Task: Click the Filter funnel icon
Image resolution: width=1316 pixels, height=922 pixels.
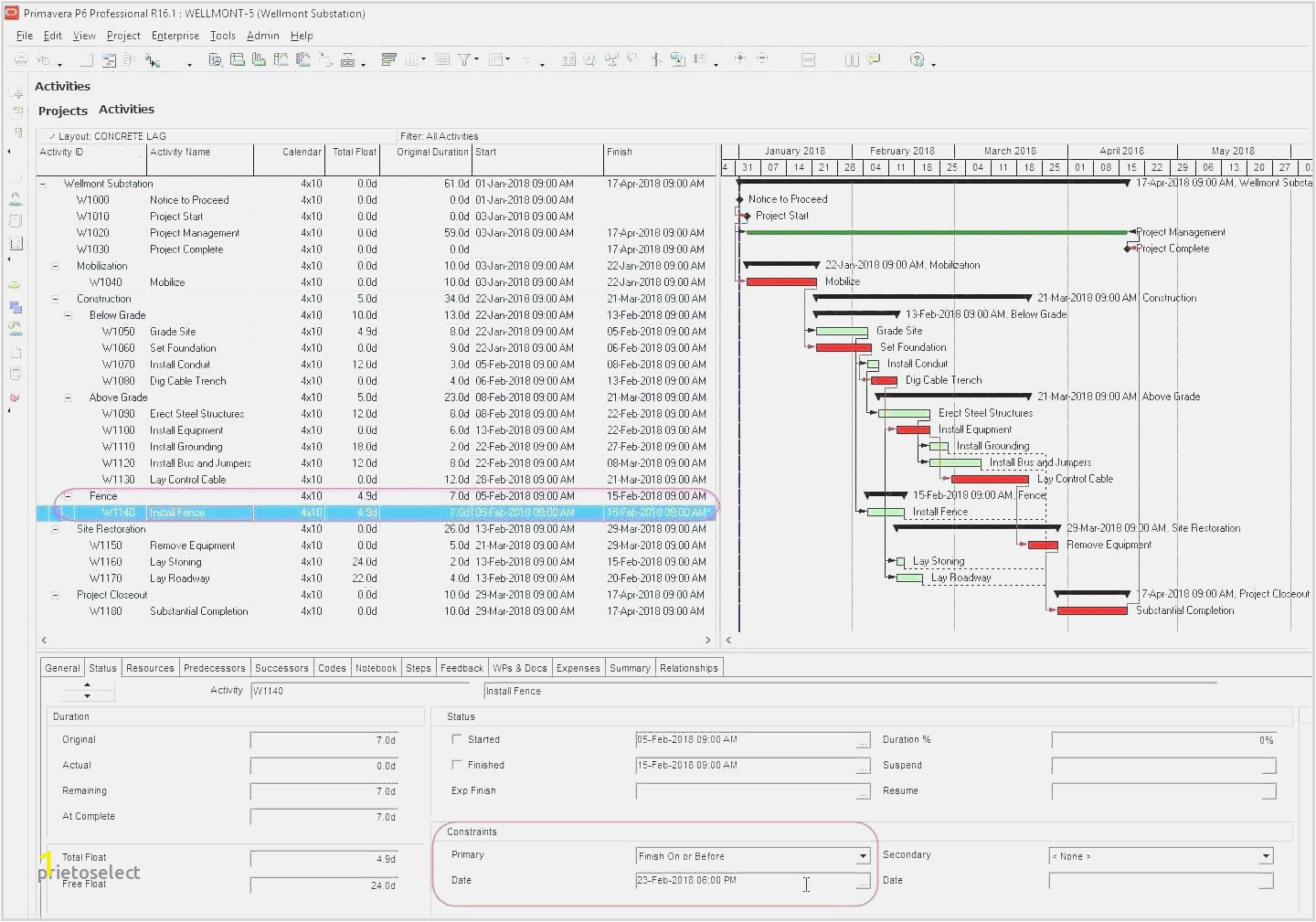Action: coord(464,59)
